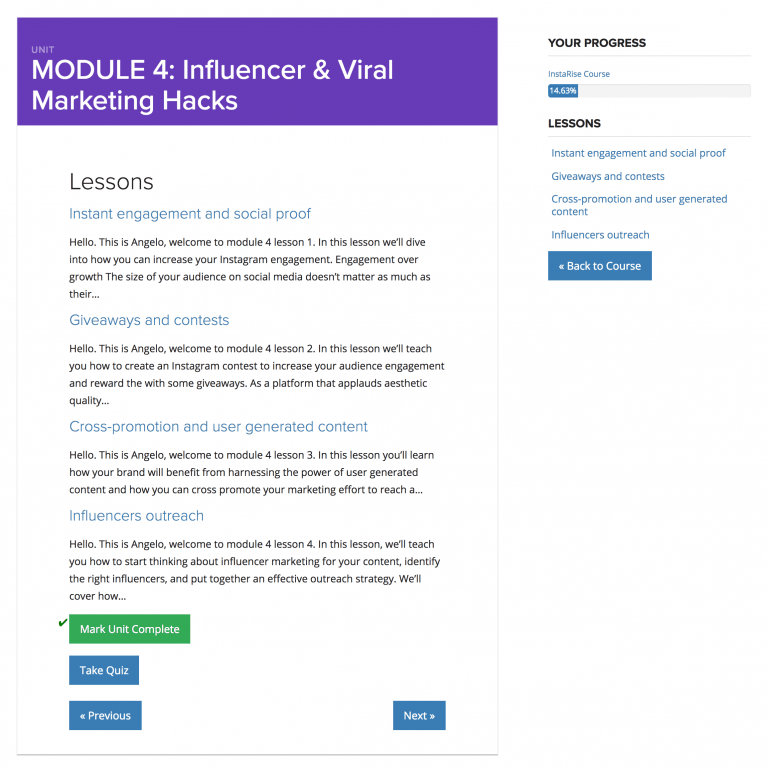Click the 14.63% course progress bar

click(649, 91)
